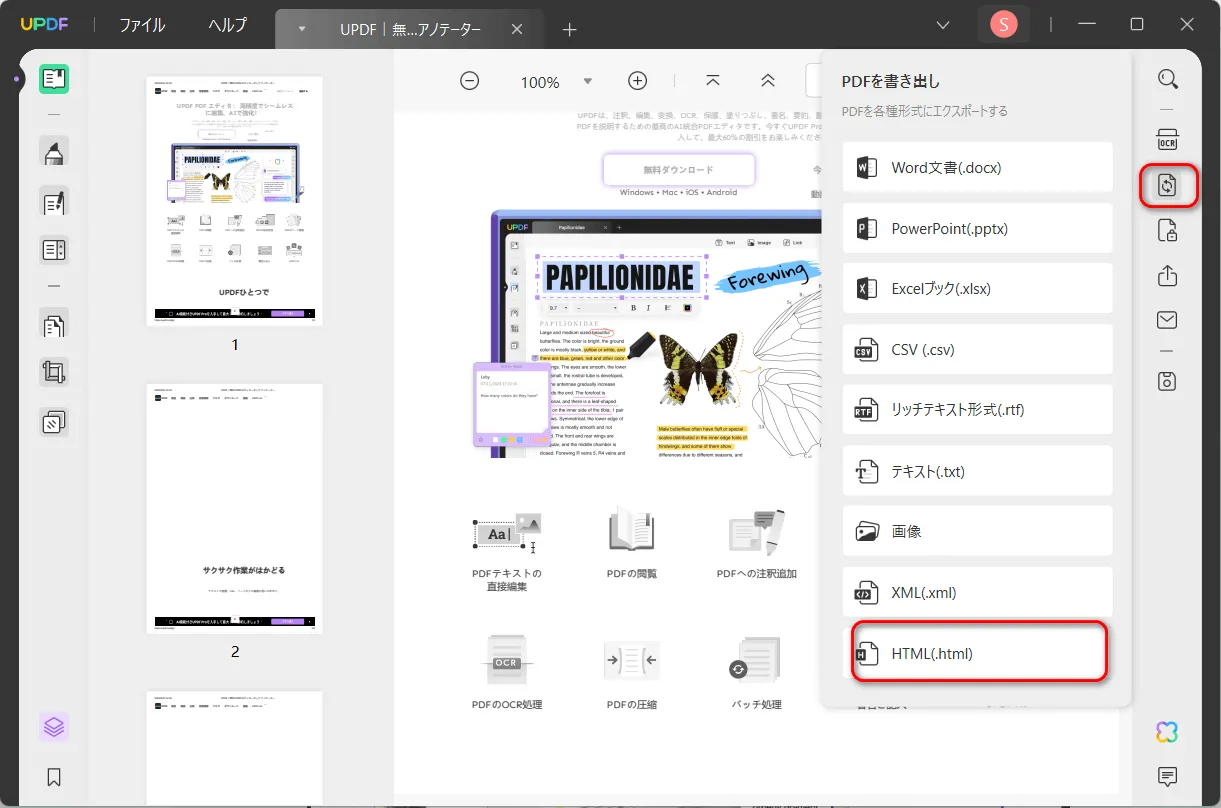The image size is (1221, 808).
Task: Click the PDFのOCR処理 feature icon
Action: [x=507, y=661]
